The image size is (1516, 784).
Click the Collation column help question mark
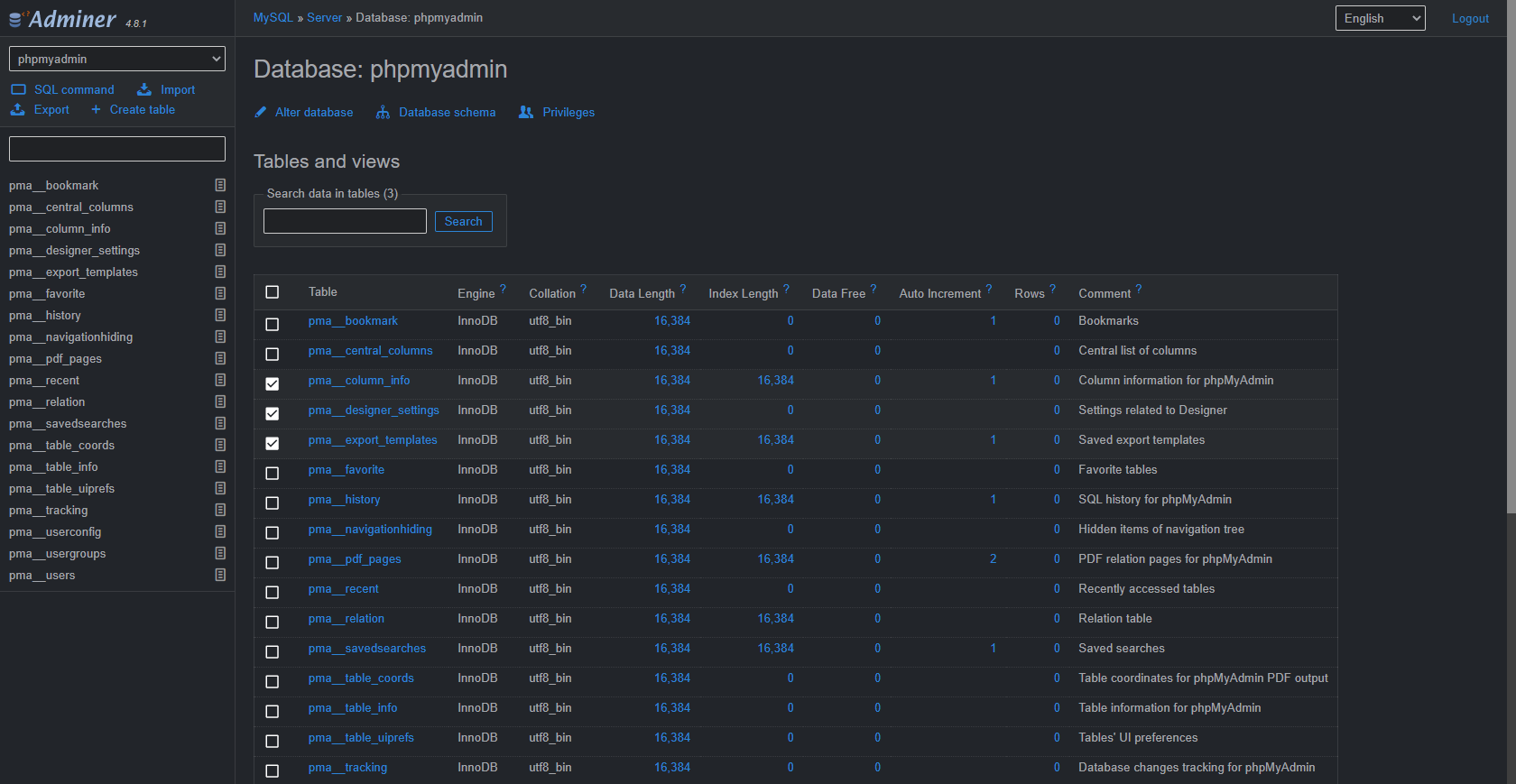click(584, 289)
